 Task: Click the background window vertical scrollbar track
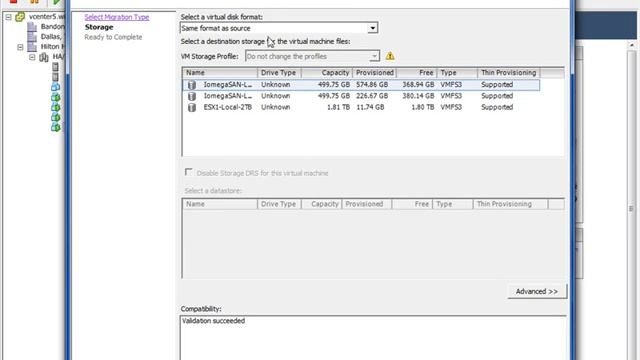[x=632, y=204]
